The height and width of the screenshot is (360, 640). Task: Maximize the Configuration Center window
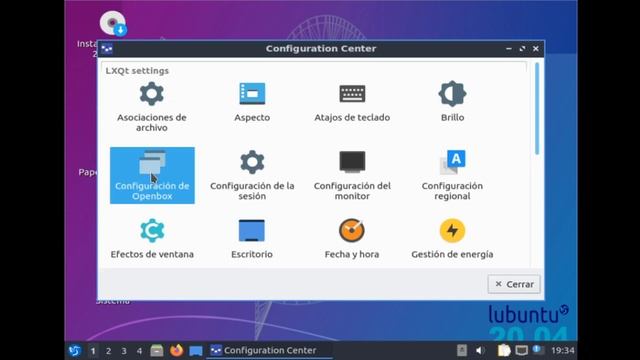(522, 49)
